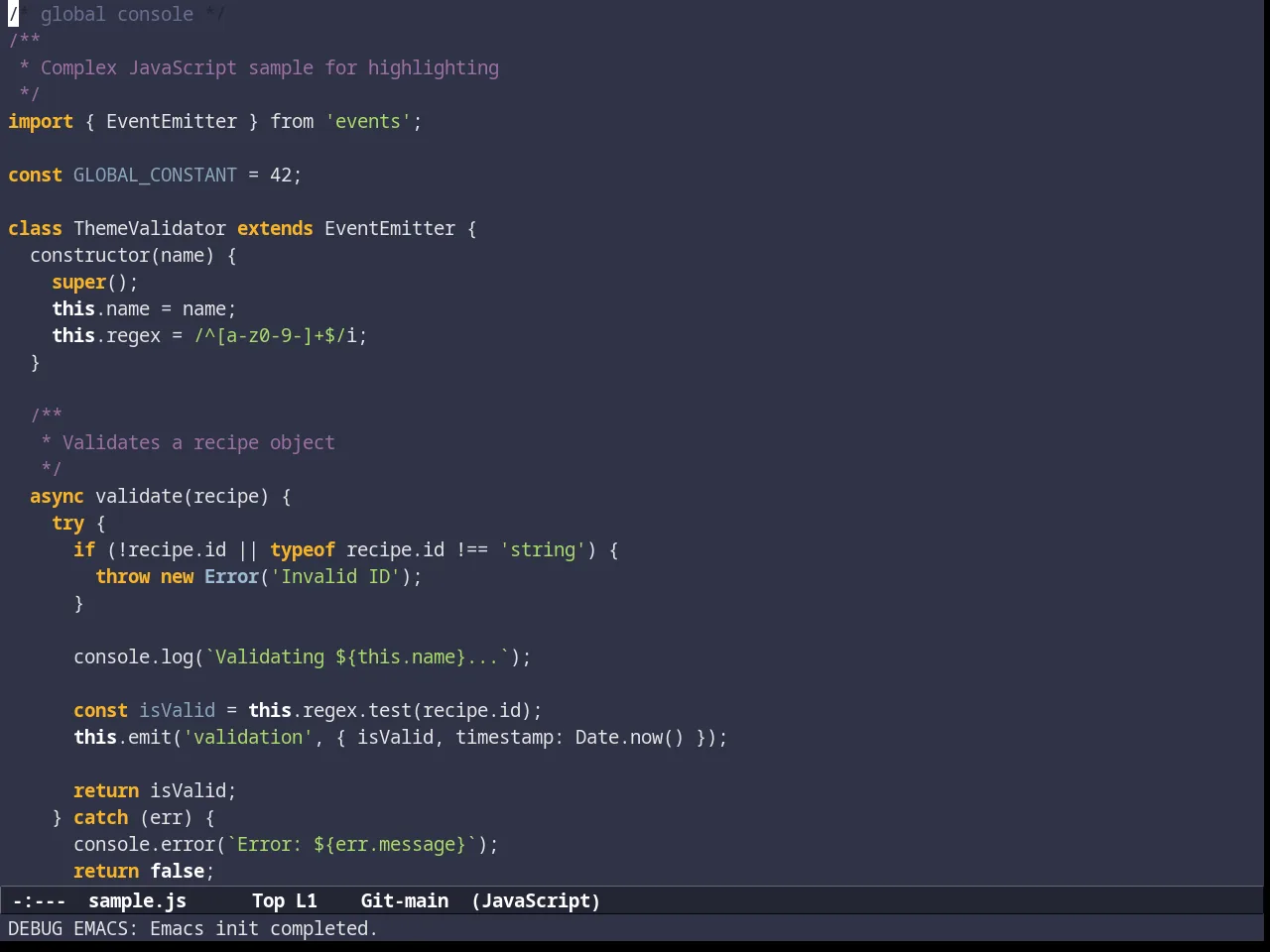Click 'this.name = name;' assignment line
The image size is (1270, 952).
144,308
